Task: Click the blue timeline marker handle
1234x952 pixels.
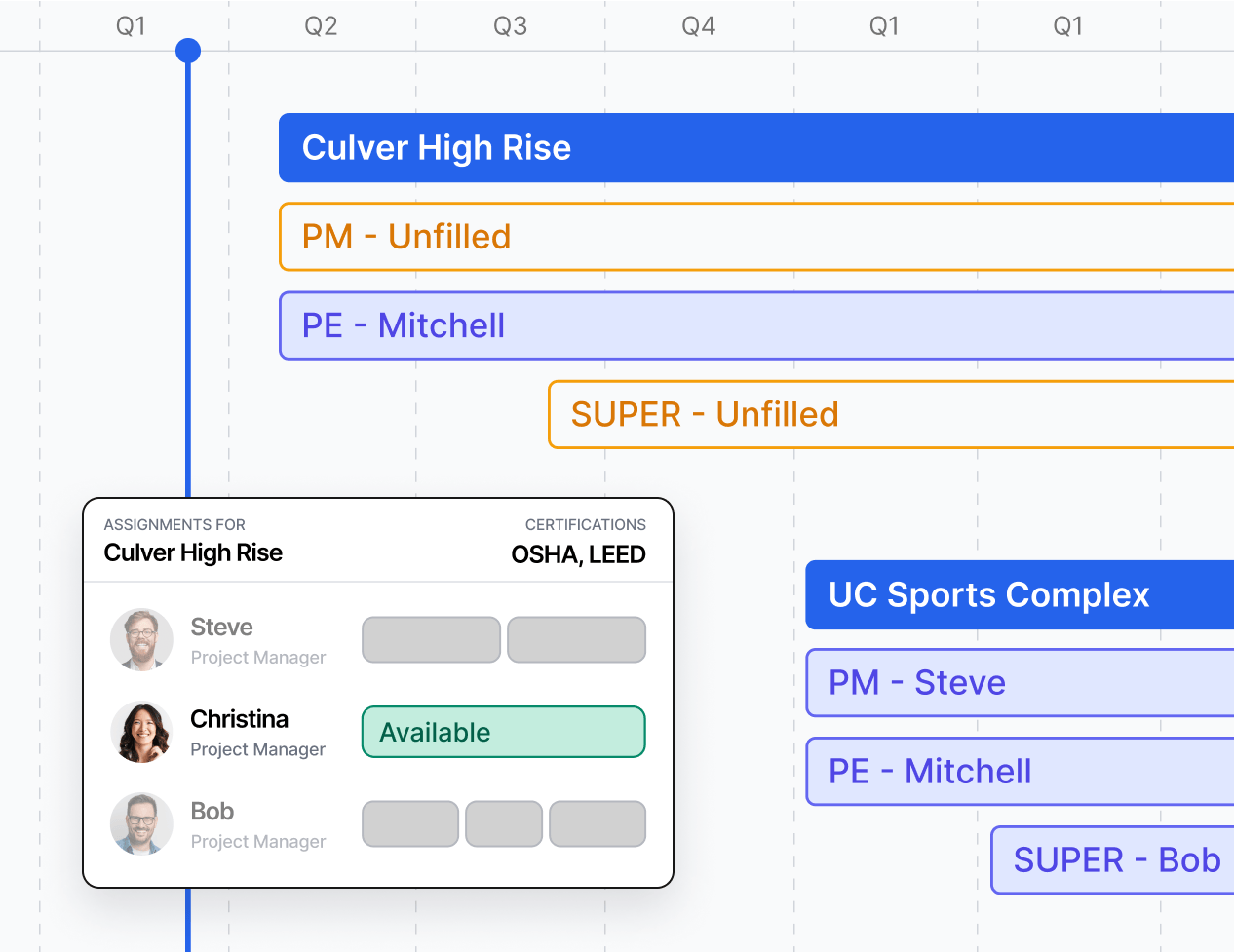Action: [188, 51]
